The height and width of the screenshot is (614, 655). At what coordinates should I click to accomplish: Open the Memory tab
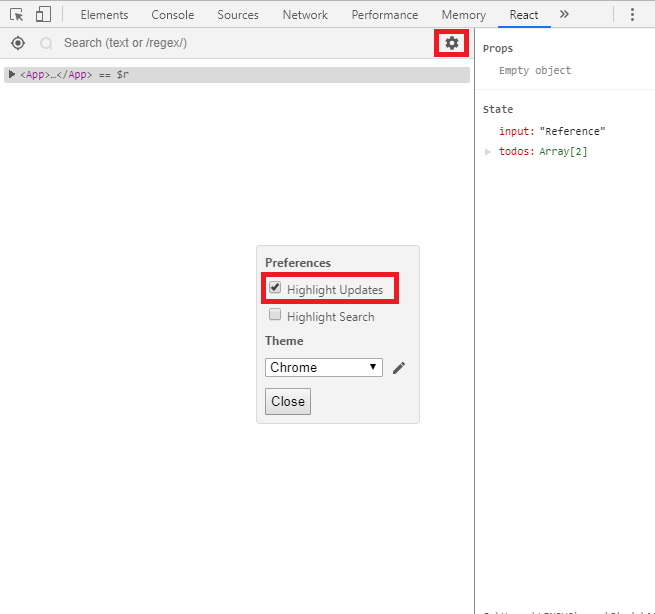tap(464, 15)
